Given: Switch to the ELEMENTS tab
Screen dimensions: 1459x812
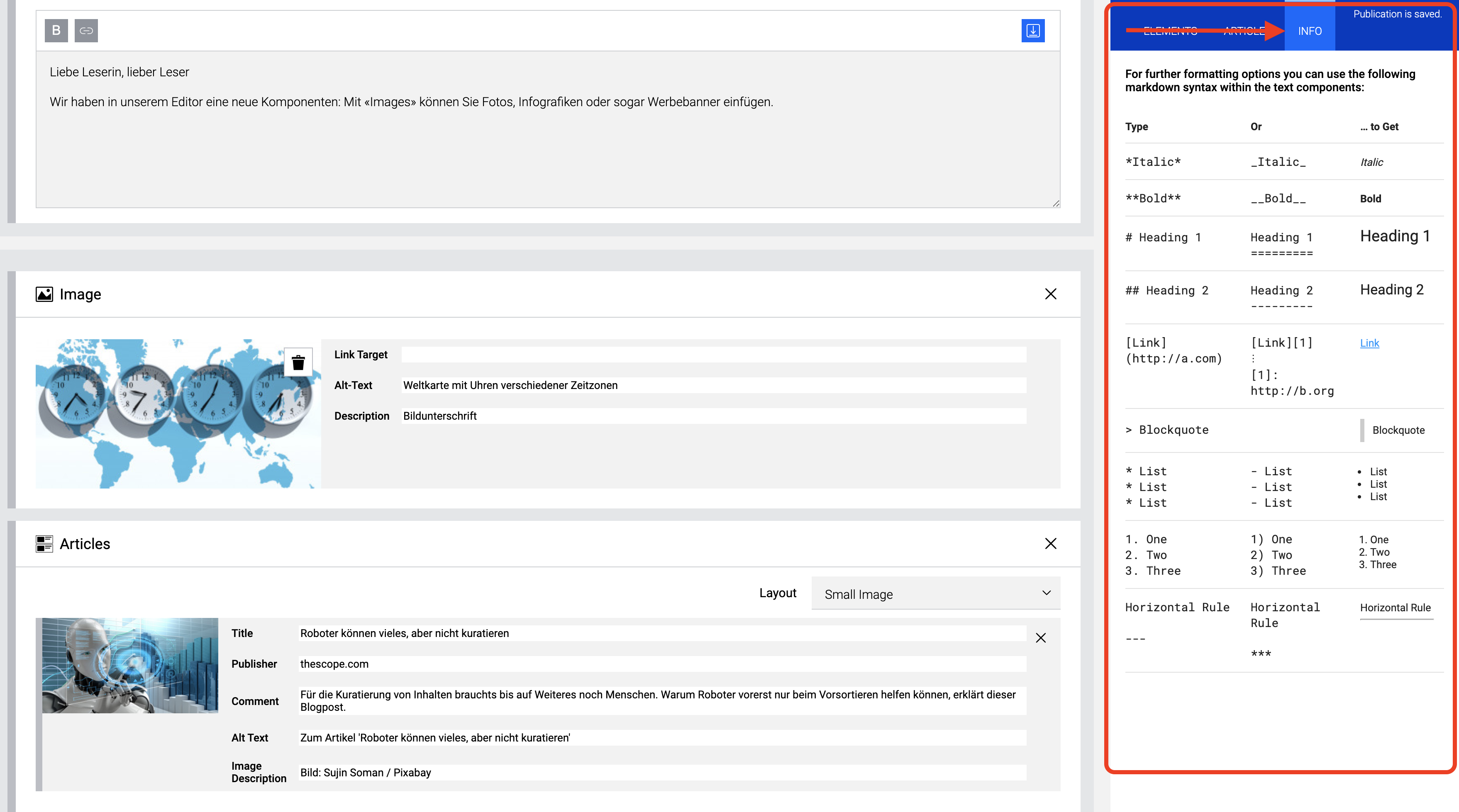Looking at the screenshot, I should [x=1170, y=31].
